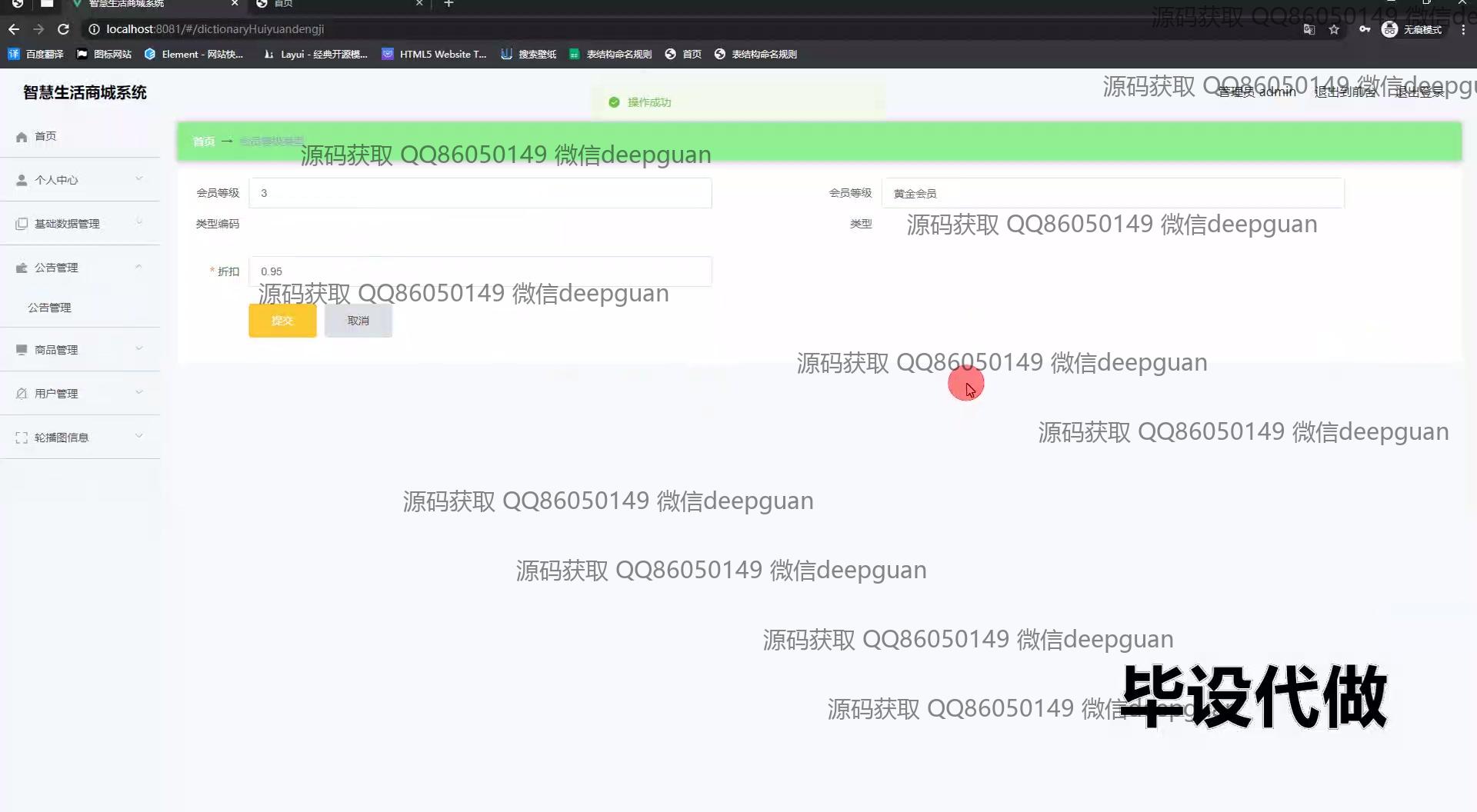Image resolution: width=1477 pixels, height=812 pixels.
Task: Click the 商品管理 monitor icon
Action: [x=22, y=350]
